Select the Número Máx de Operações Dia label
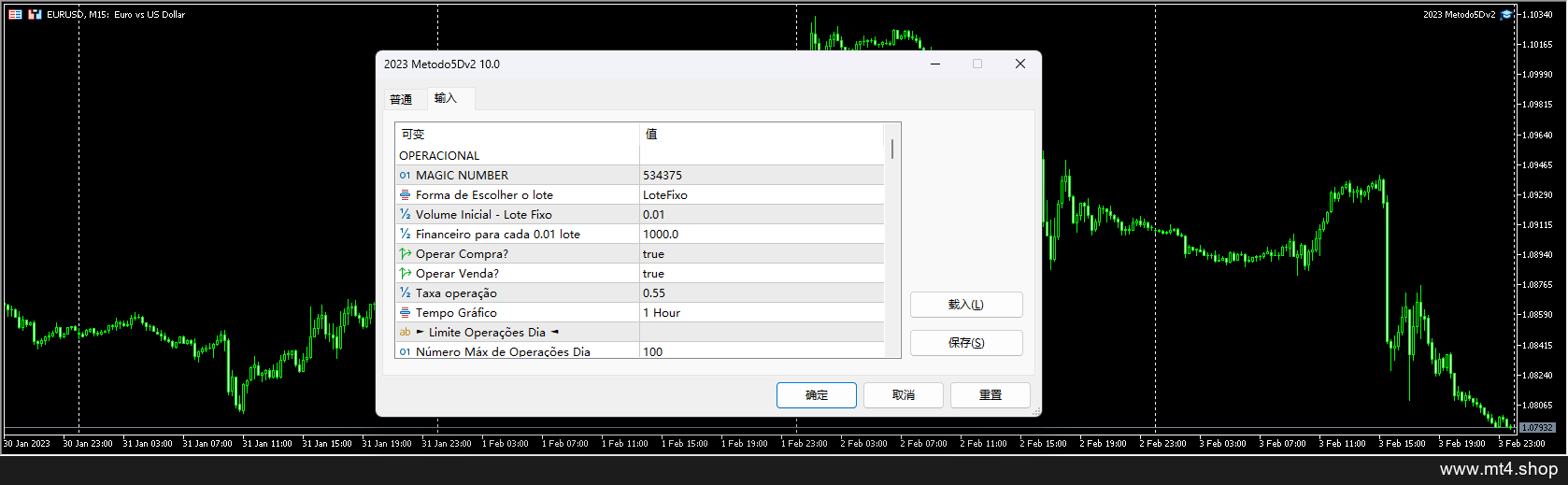Screen dimensions: 1568x485 pyautogui.click(x=503, y=351)
